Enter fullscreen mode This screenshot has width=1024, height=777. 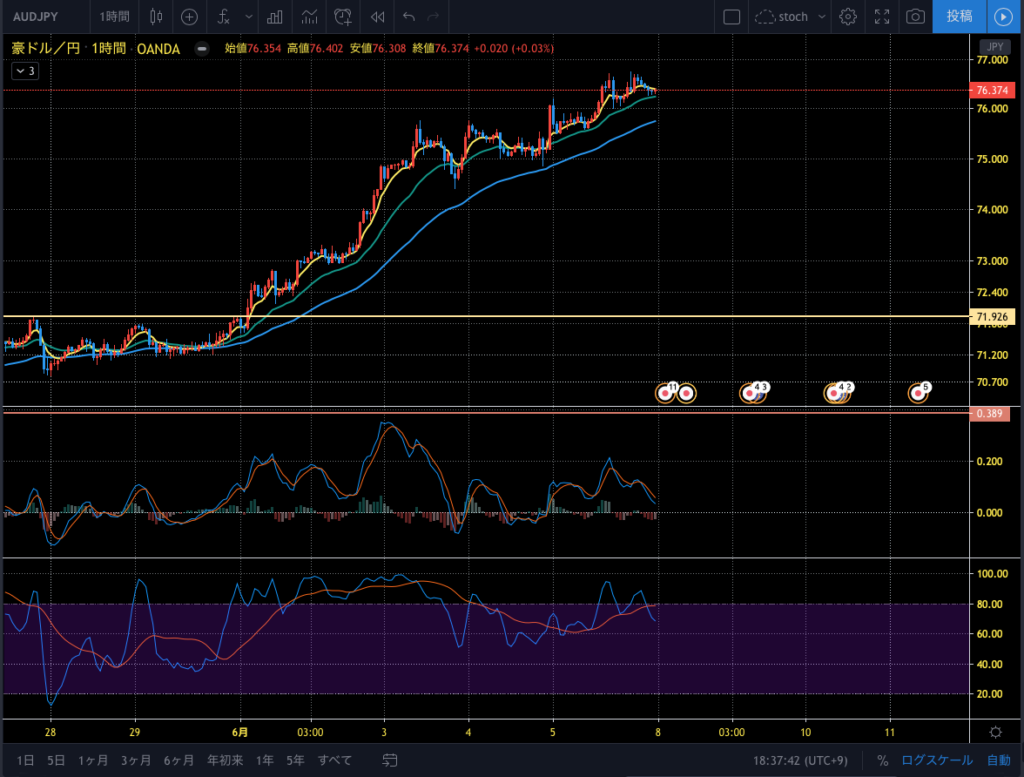[882, 16]
